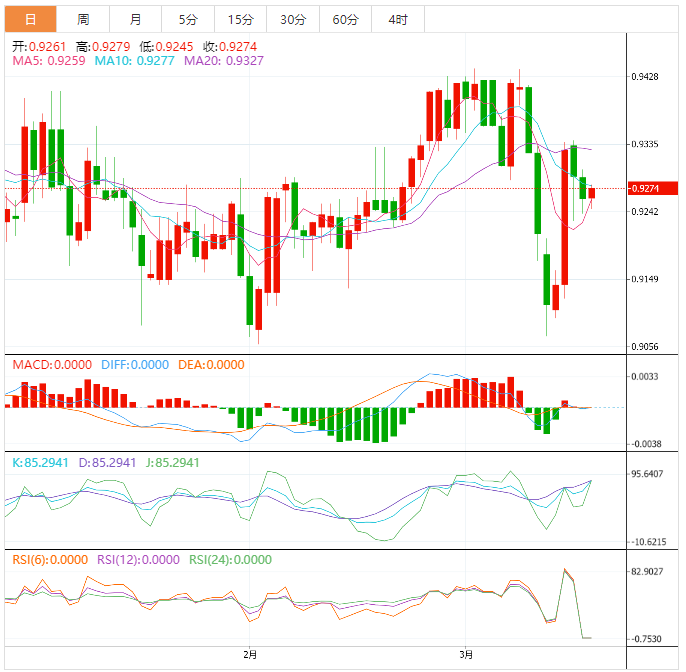
Task: Click the 95.6407 KDJ axis value
Action: coord(647,474)
